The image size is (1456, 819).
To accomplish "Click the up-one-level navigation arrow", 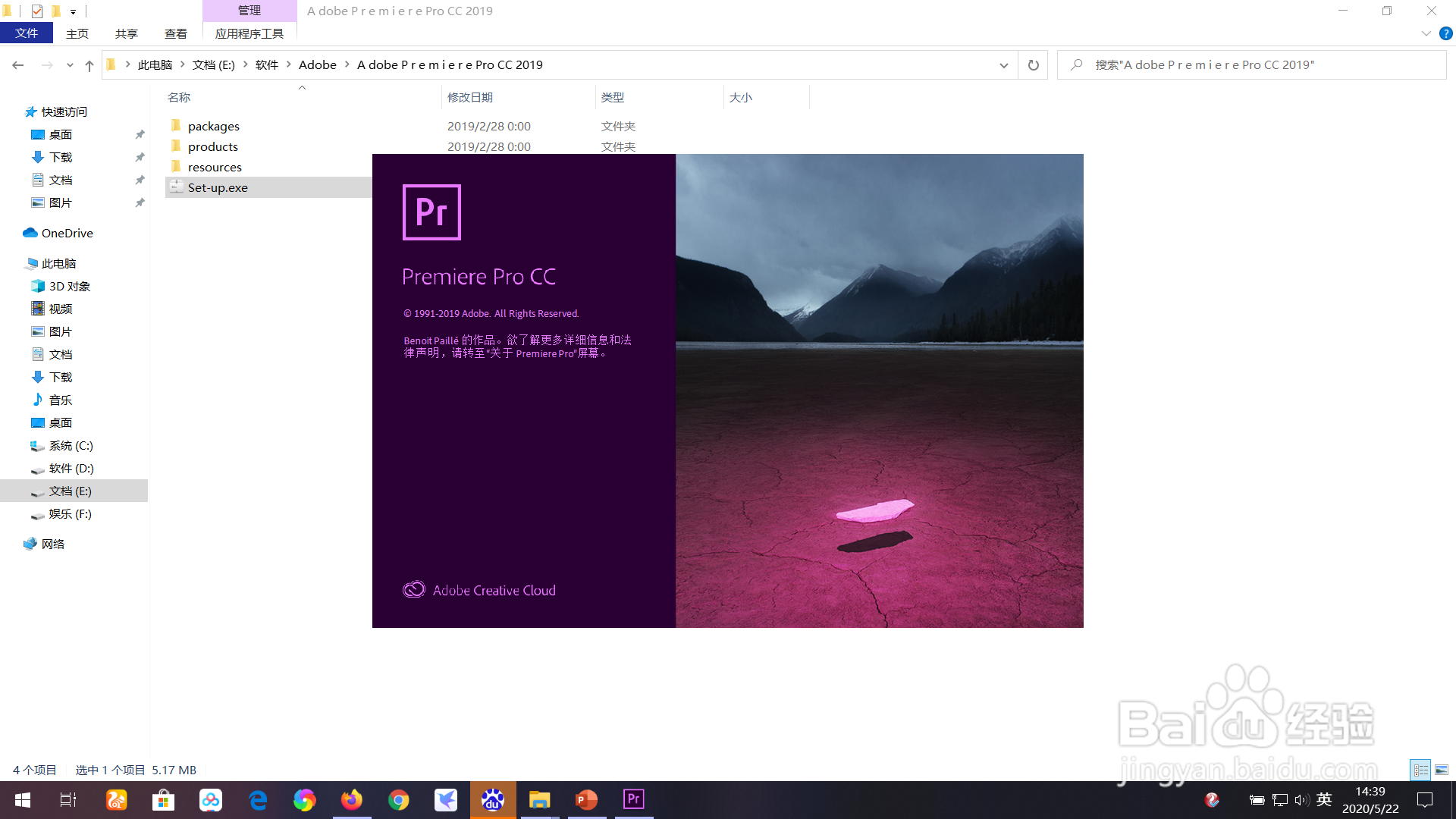I will (89, 65).
